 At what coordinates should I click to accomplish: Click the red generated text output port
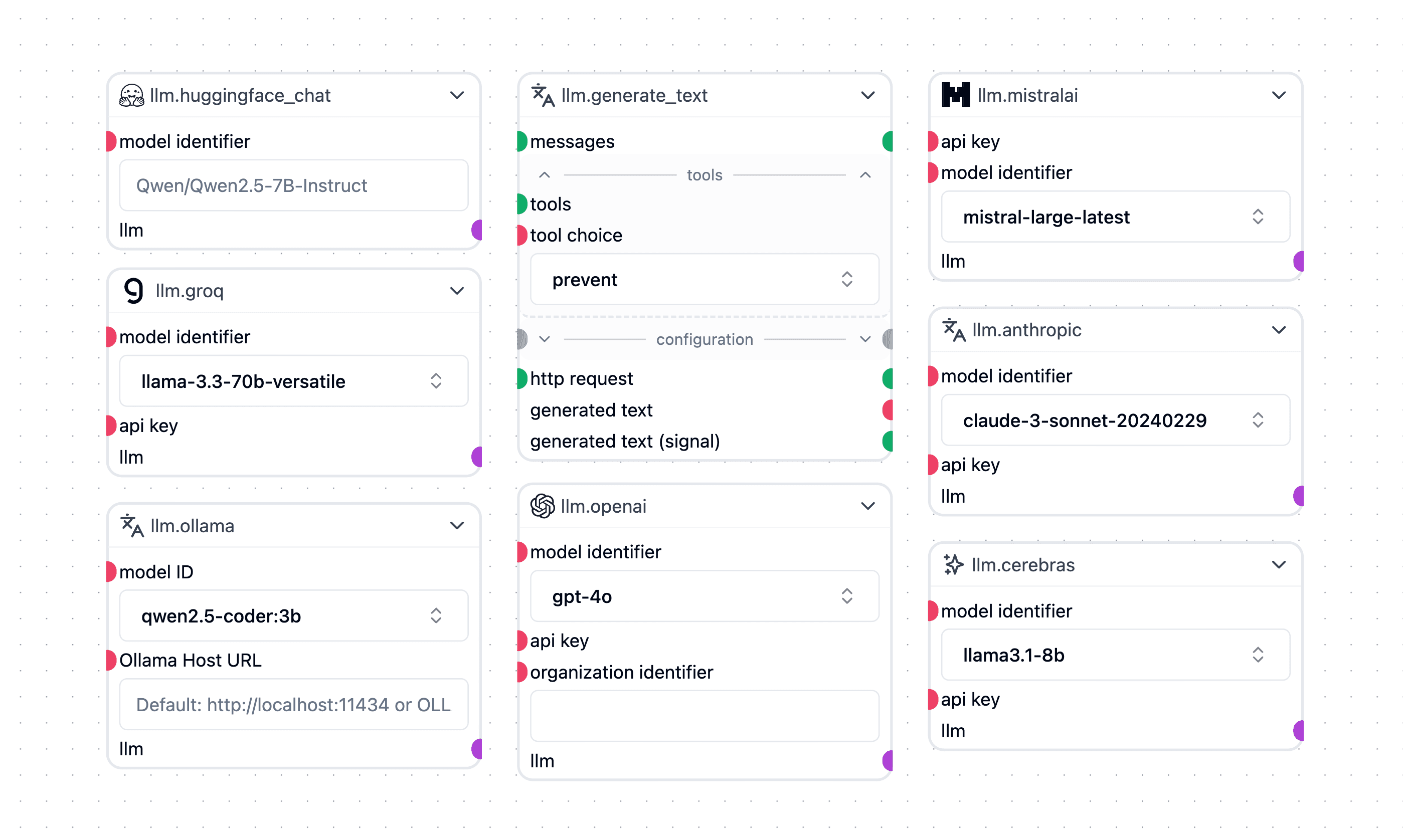(888, 410)
